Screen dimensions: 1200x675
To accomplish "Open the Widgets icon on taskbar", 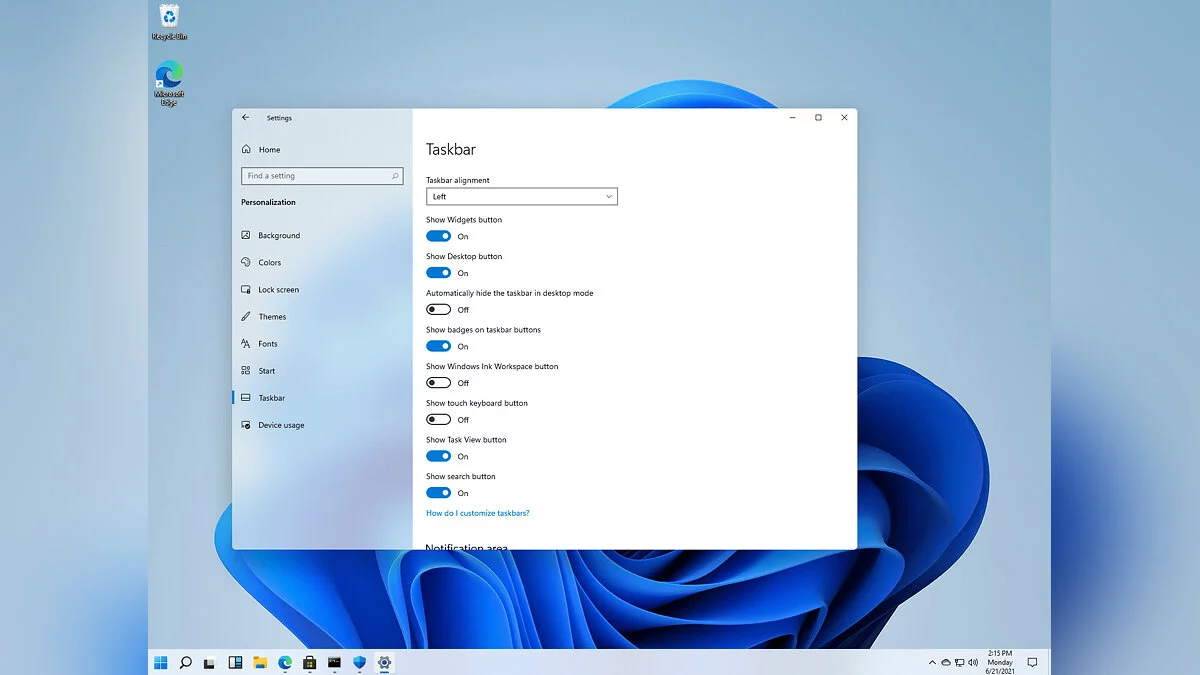I will pos(235,662).
